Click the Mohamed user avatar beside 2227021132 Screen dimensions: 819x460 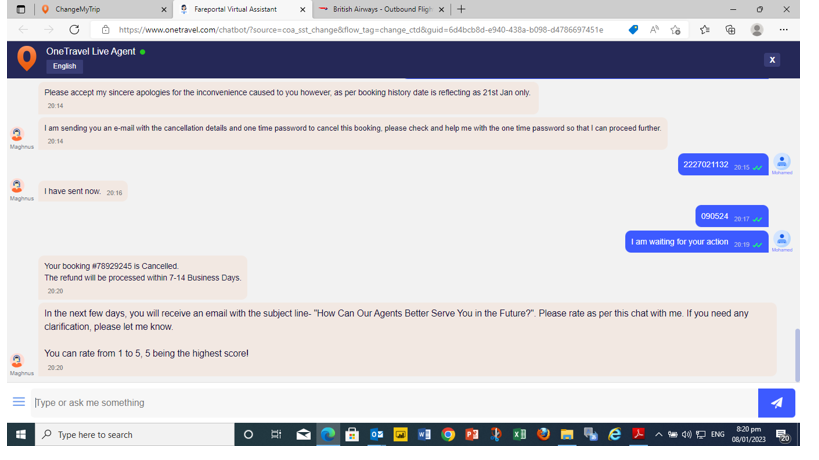point(782,161)
